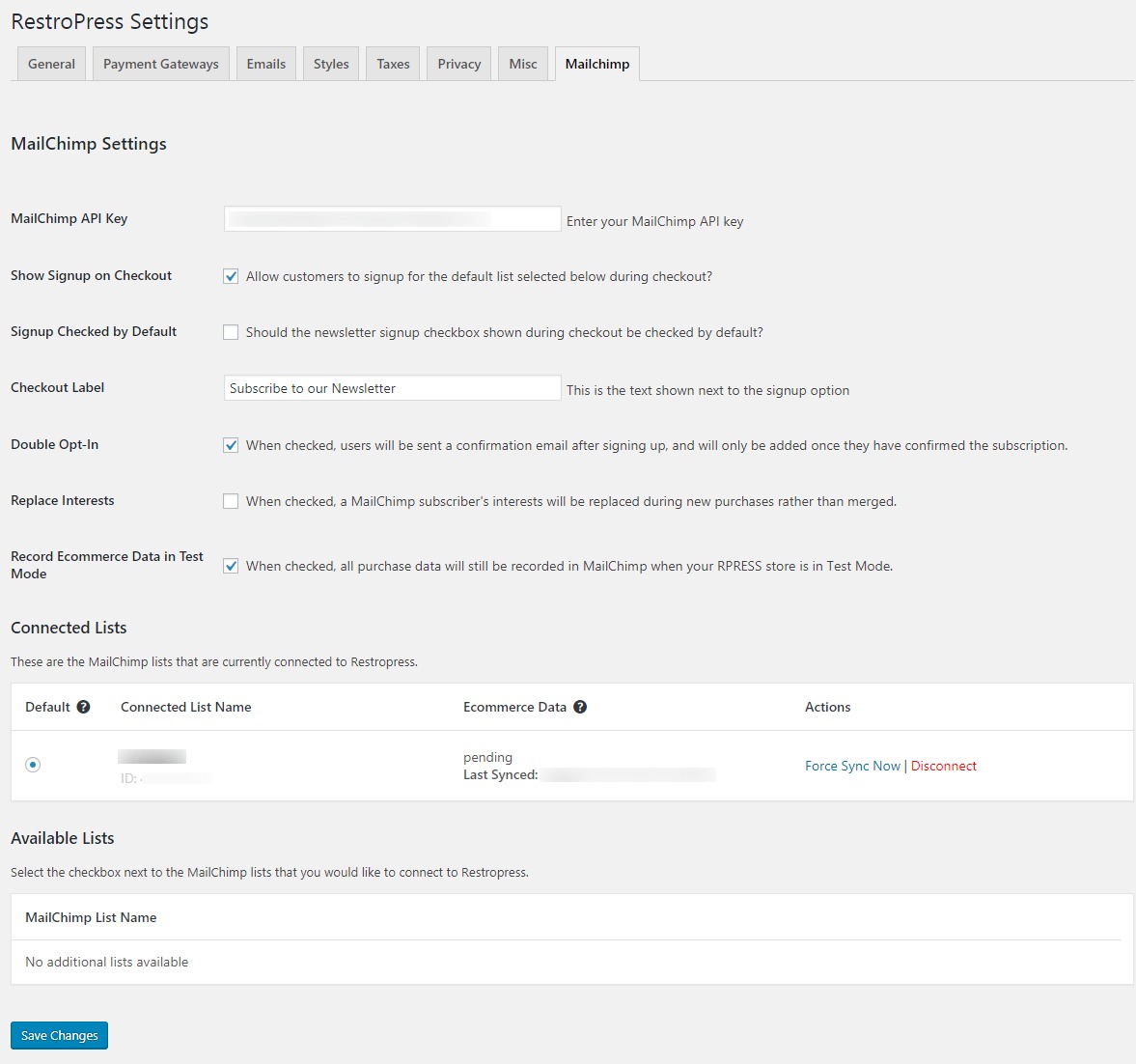
Task: Click help icon beside Ecommerce Data header
Action: 580,707
